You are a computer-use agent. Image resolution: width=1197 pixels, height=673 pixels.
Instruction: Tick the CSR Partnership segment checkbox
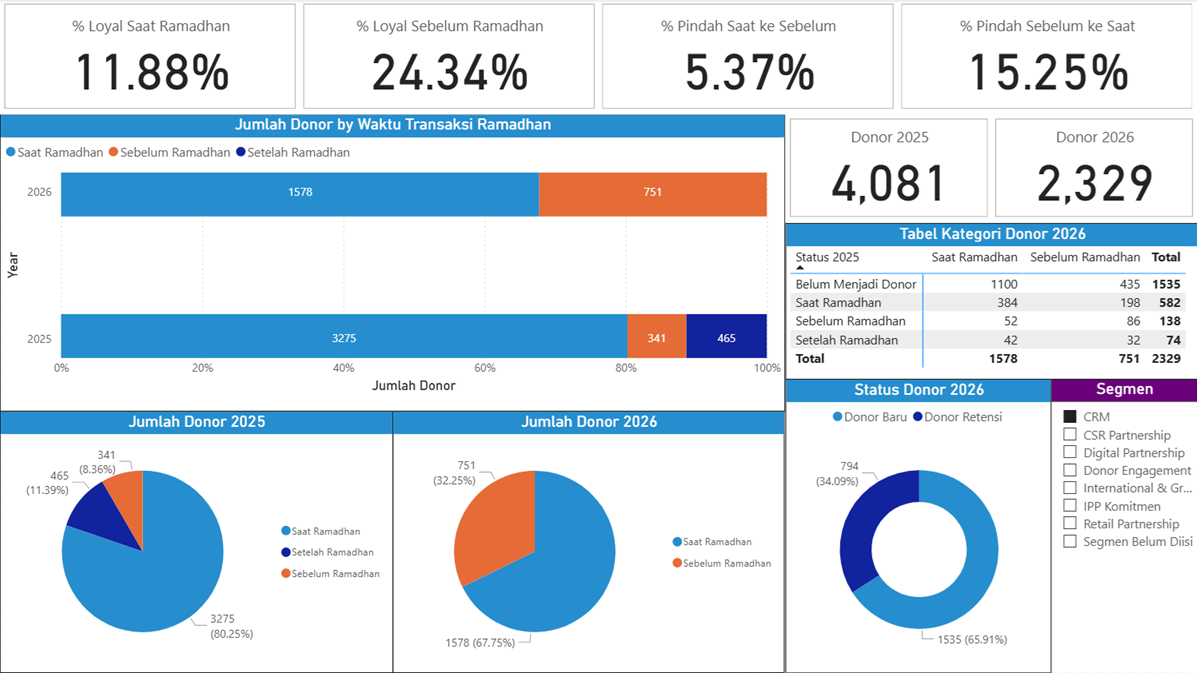[1070, 434]
